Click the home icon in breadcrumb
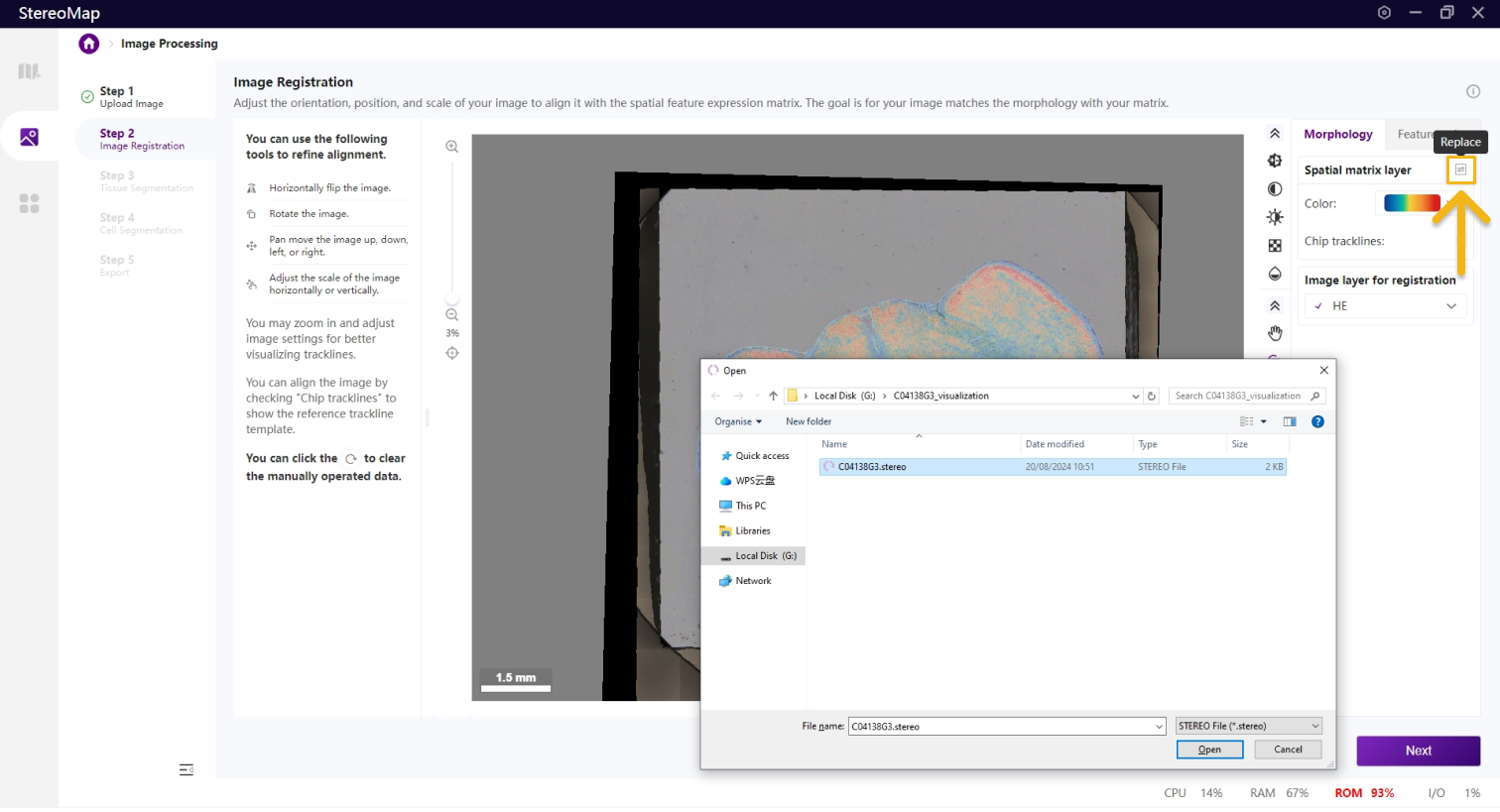Viewport: 1500px width, 812px height. [89, 44]
